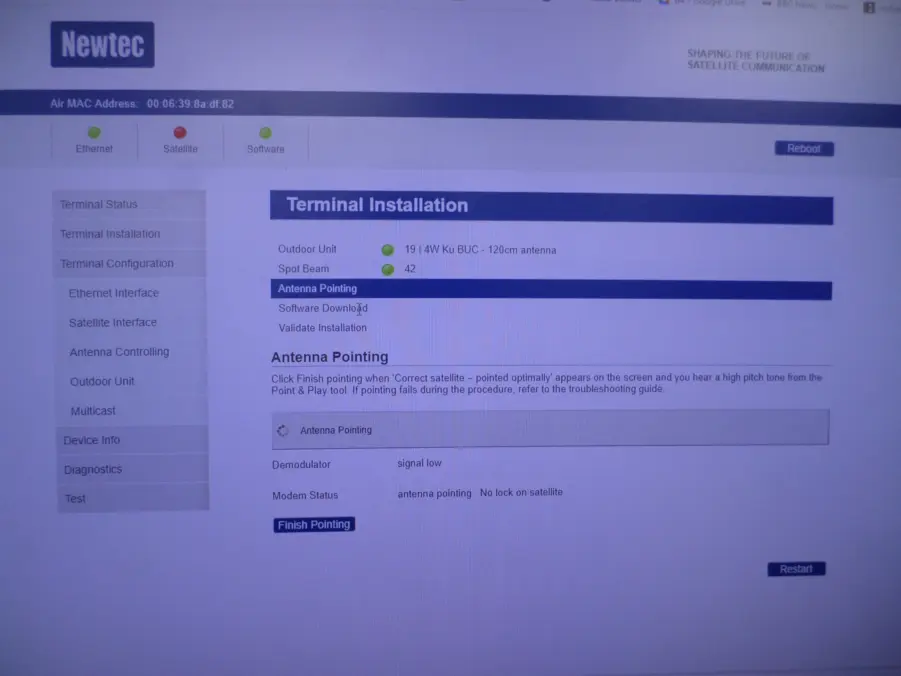Open Terminal Status in the sidebar
The width and height of the screenshot is (901, 676).
tap(99, 205)
